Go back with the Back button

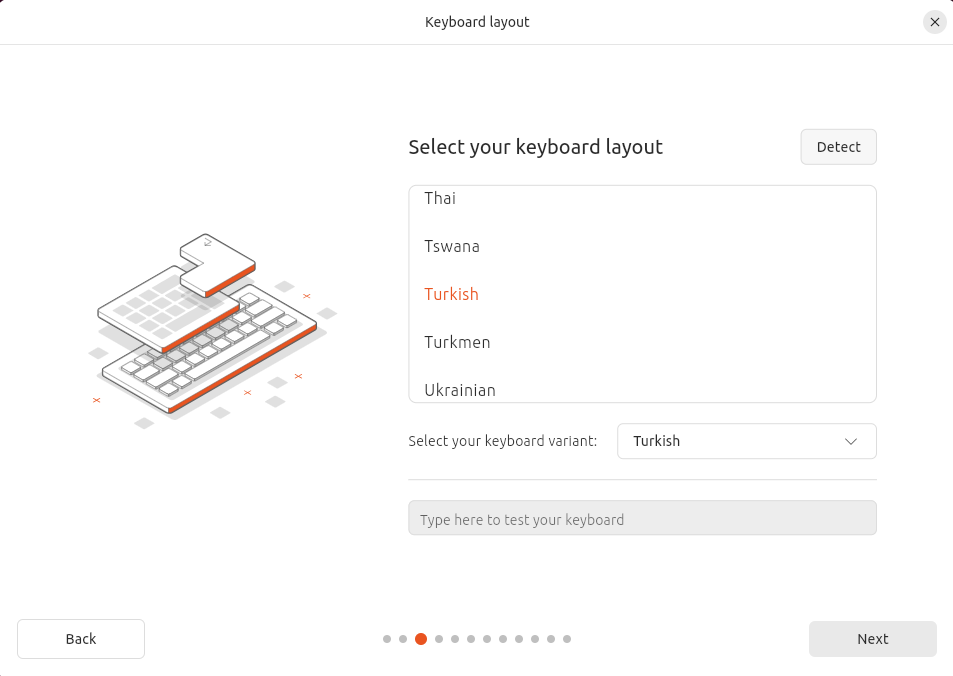[x=81, y=639]
